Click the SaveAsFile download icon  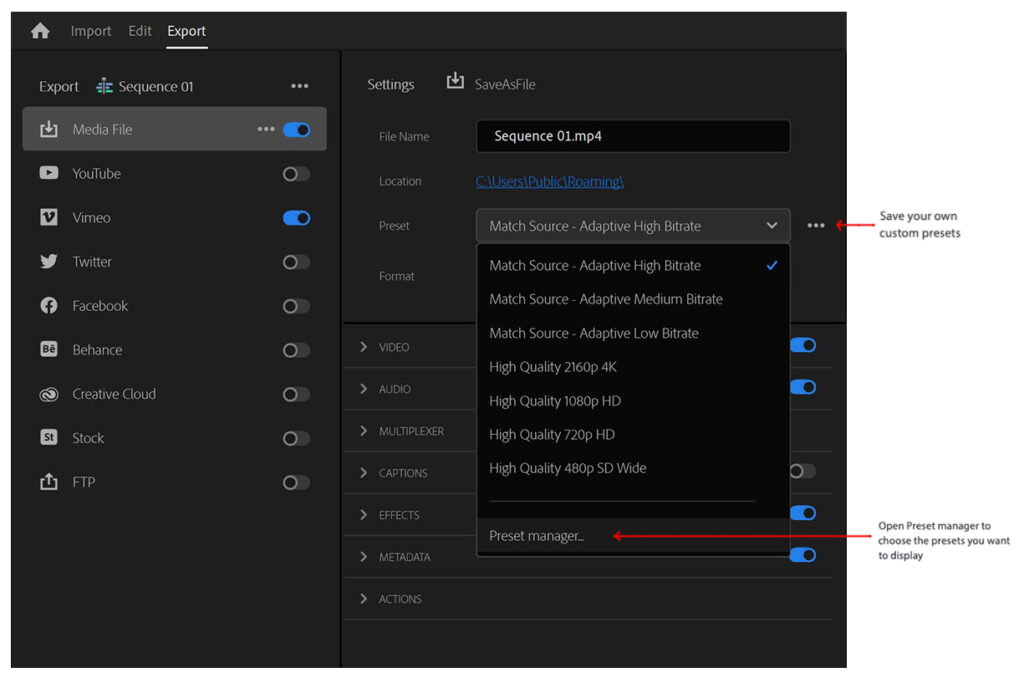pos(455,81)
